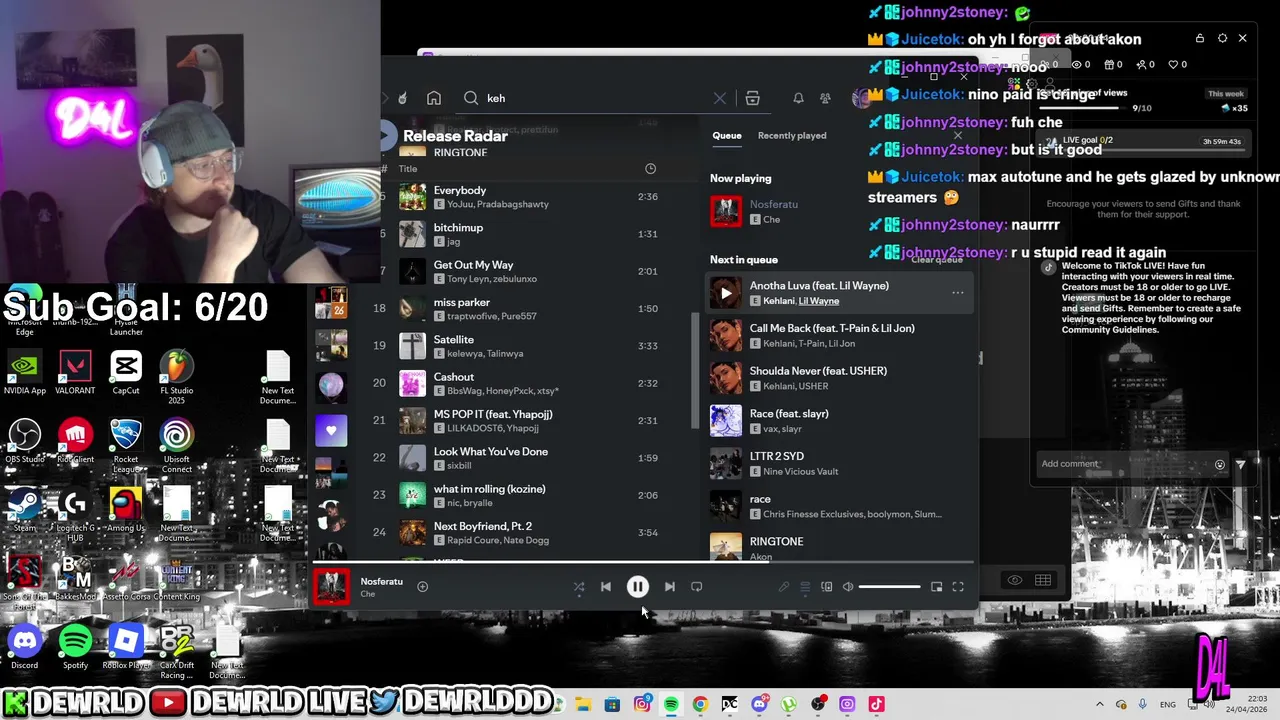Clear the Spotify search text
Screen dimensions: 1280x720
click(x=719, y=98)
